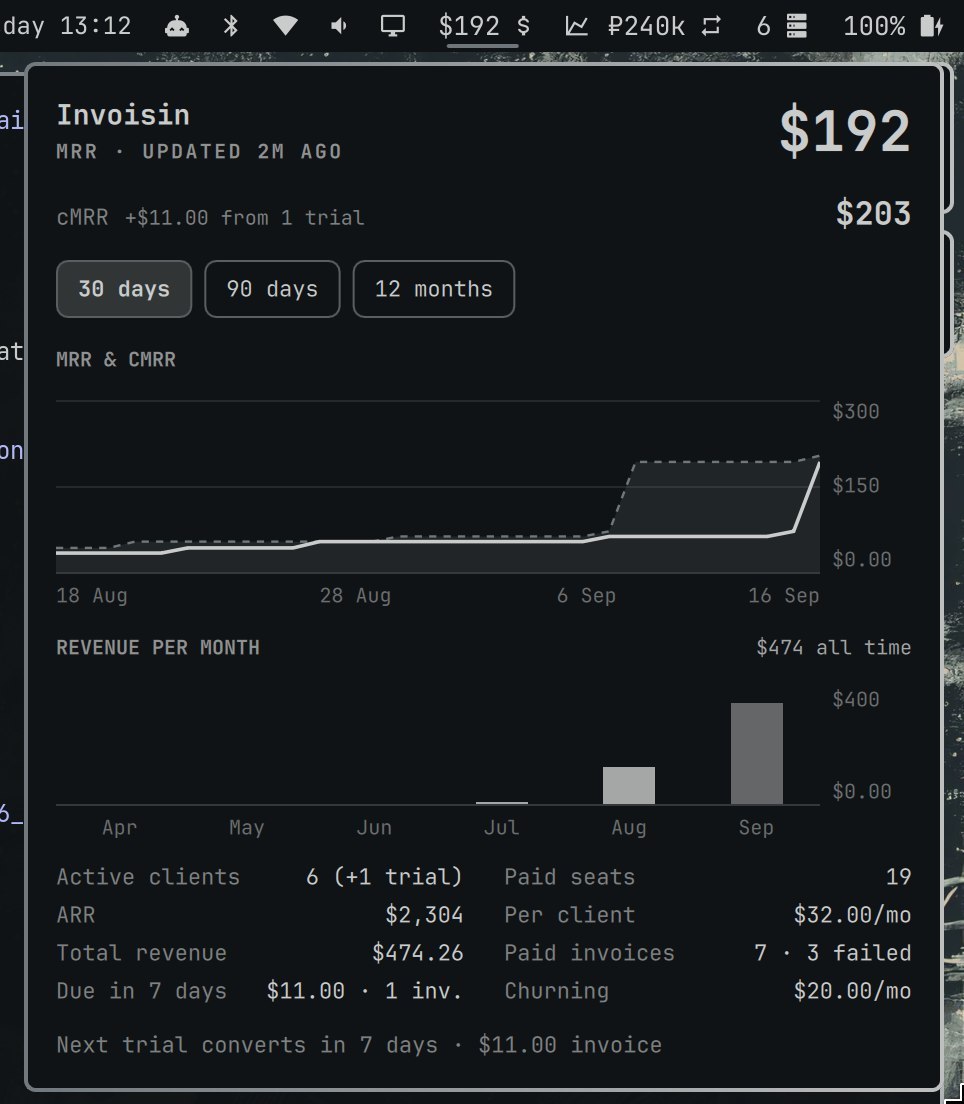The image size is (964, 1104).
Task: Click the "16 Sep" date axis label
Action: click(784, 596)
